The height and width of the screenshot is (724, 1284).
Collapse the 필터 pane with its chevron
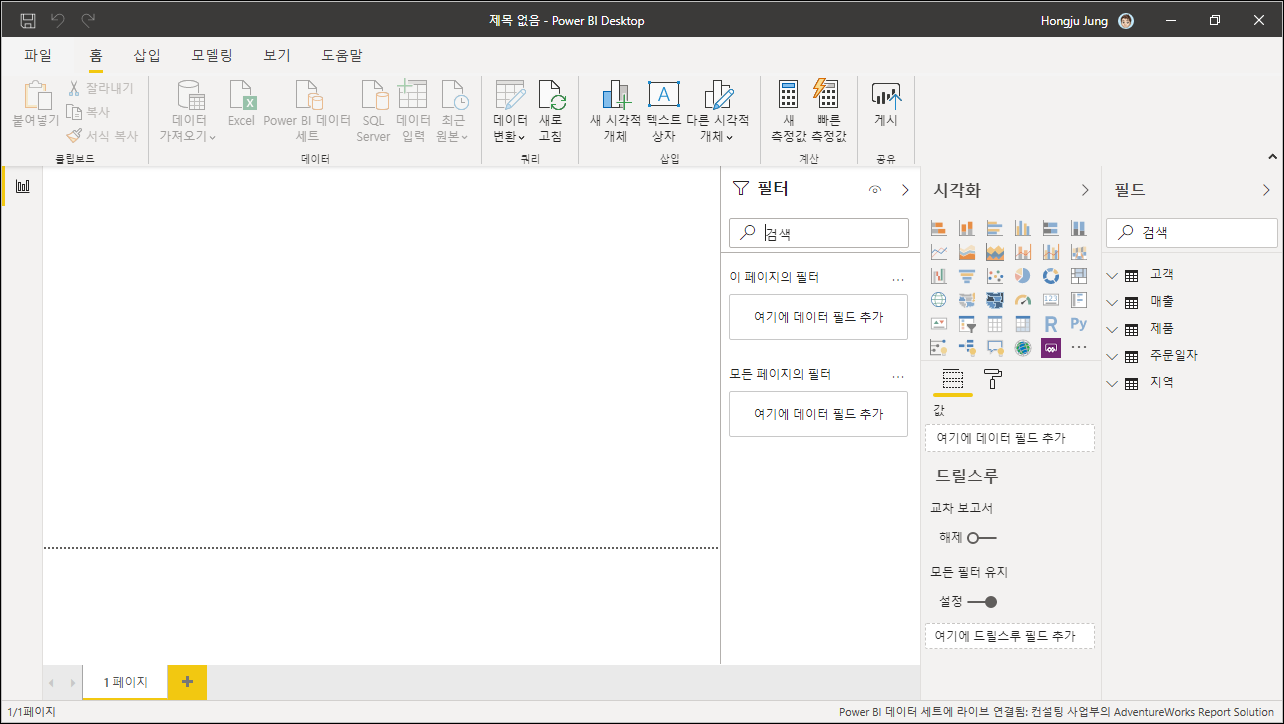[x=905, y=190]
